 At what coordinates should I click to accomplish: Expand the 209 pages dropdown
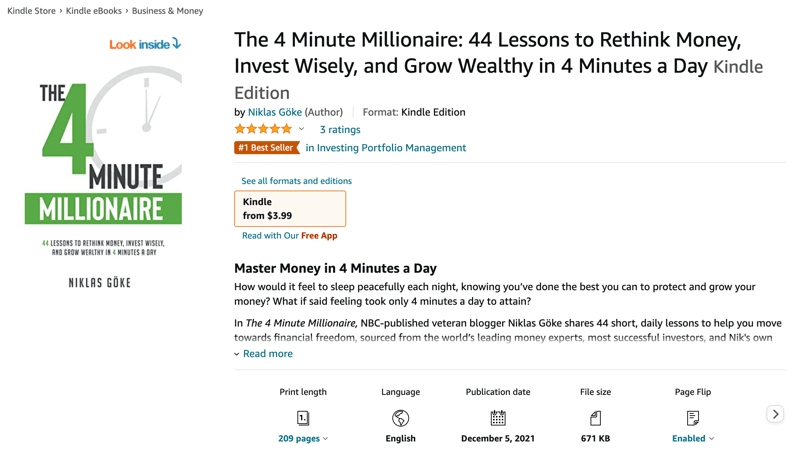(x=303, y=438)
